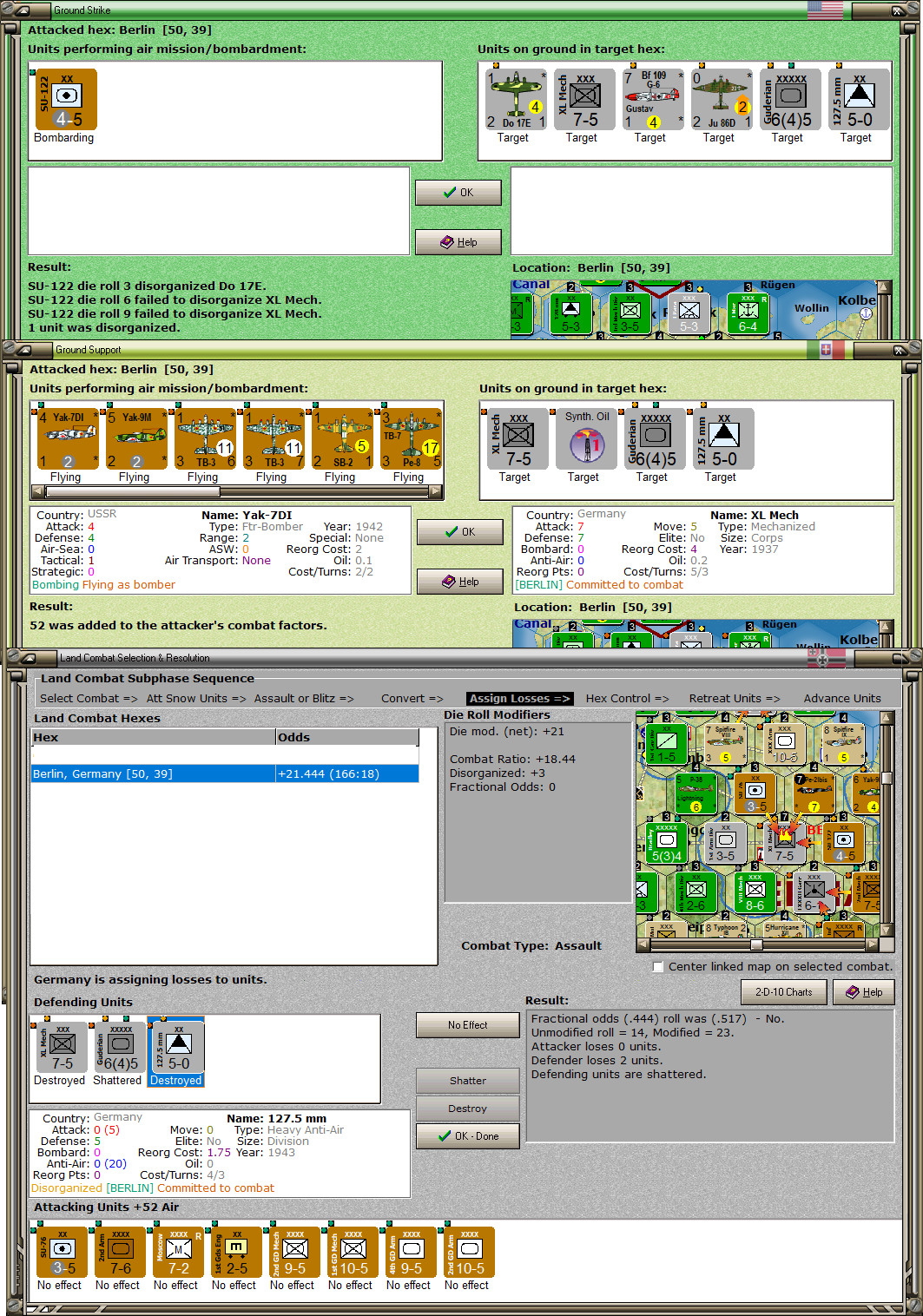This screenshot has width=923, height=1316.
Task: Open Help in Ground Strike window
Action: point(458,241)
